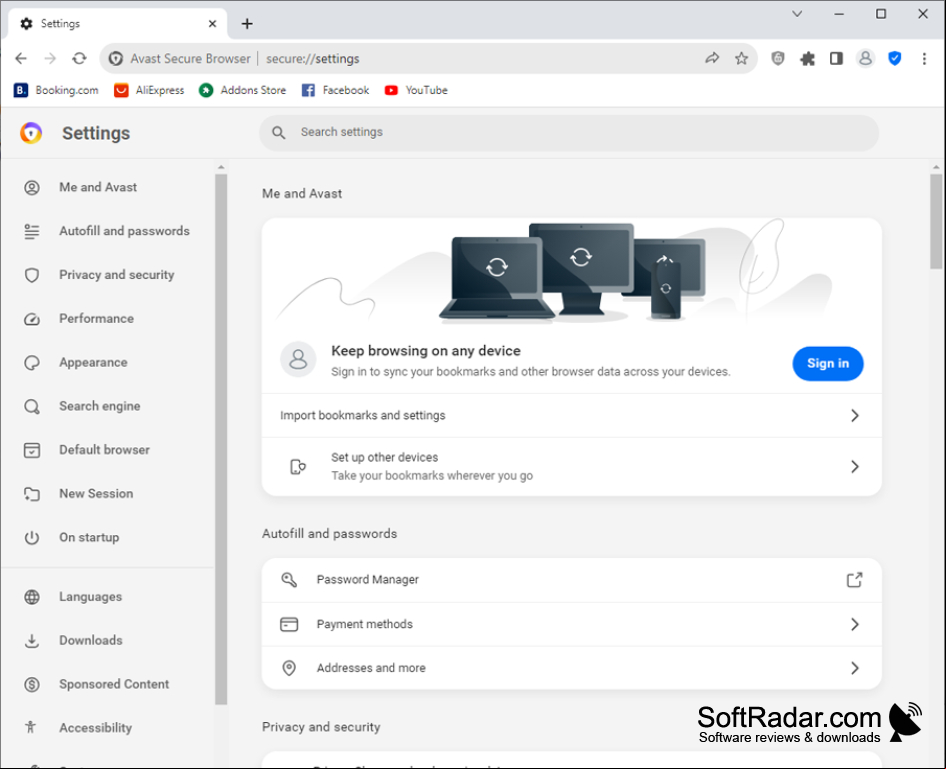Viewport: 946px width, 769px height.
Task: Open the Languages section
Action: (x=90, y=597)
